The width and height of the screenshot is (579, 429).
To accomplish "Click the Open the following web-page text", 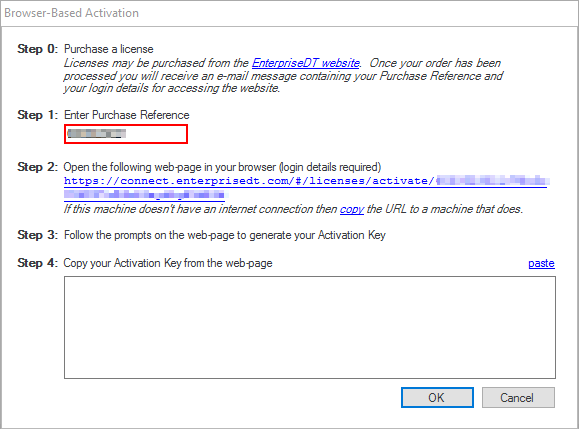I will coord(222,167).
